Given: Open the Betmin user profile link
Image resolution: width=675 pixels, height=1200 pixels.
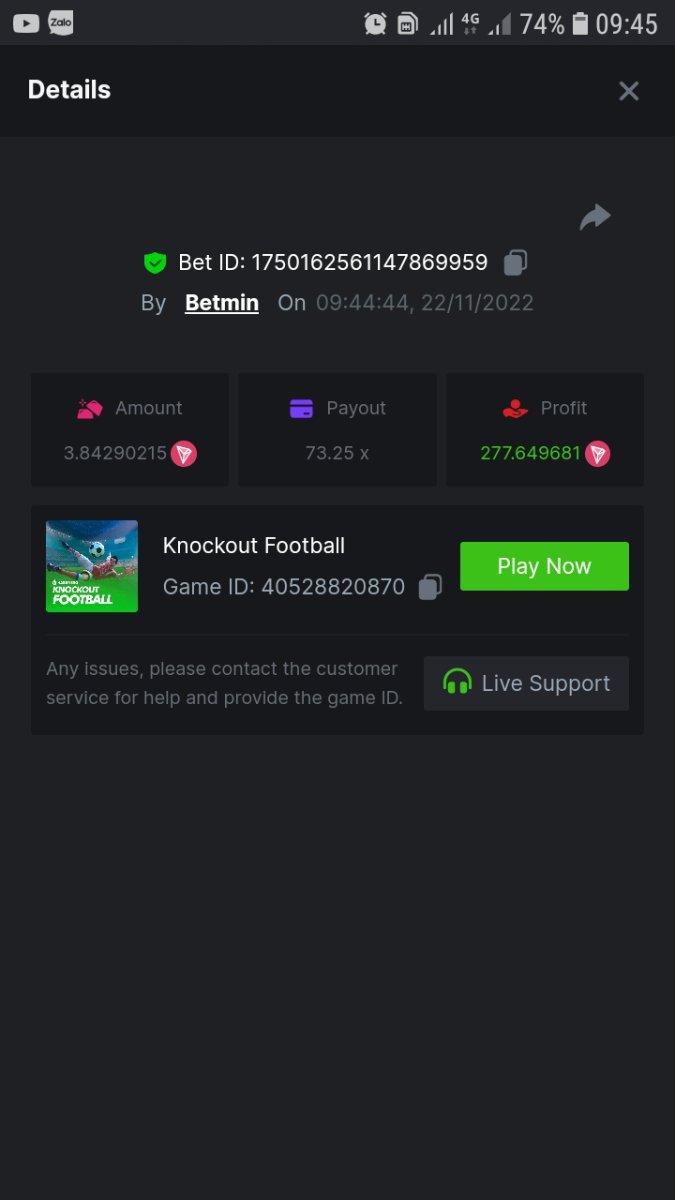Looking at the screenshot, I should click(x=222, y=303).
